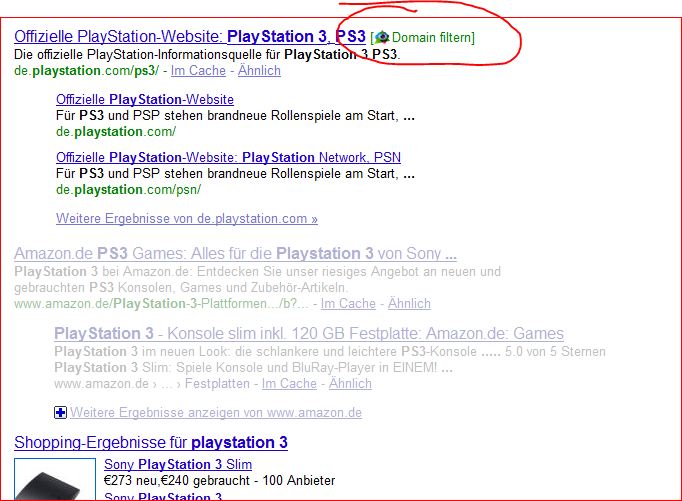Click 'Weitere Ergebnisse von de.playstation.com »'
Viewport: 682px width, 501px height.
(x=187, y=218)
